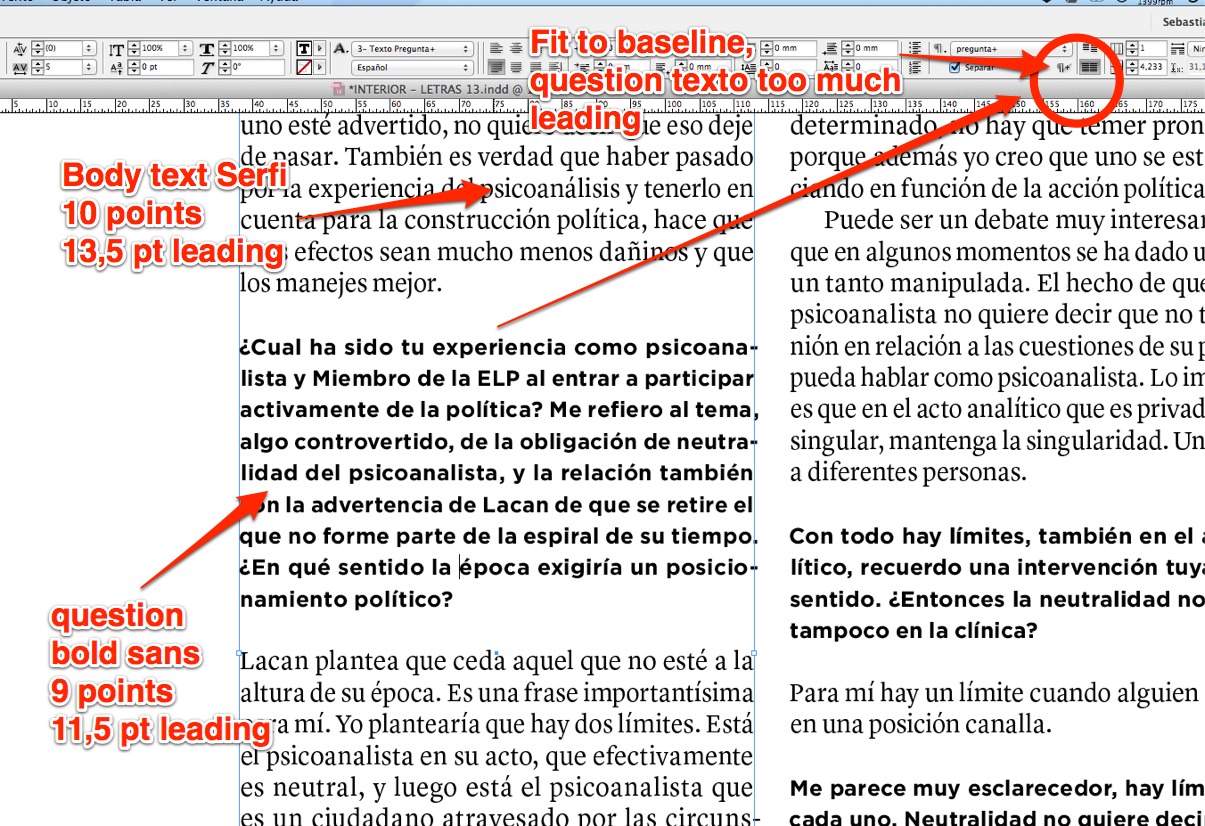Click the vertical scale icon

click(116, 49)
